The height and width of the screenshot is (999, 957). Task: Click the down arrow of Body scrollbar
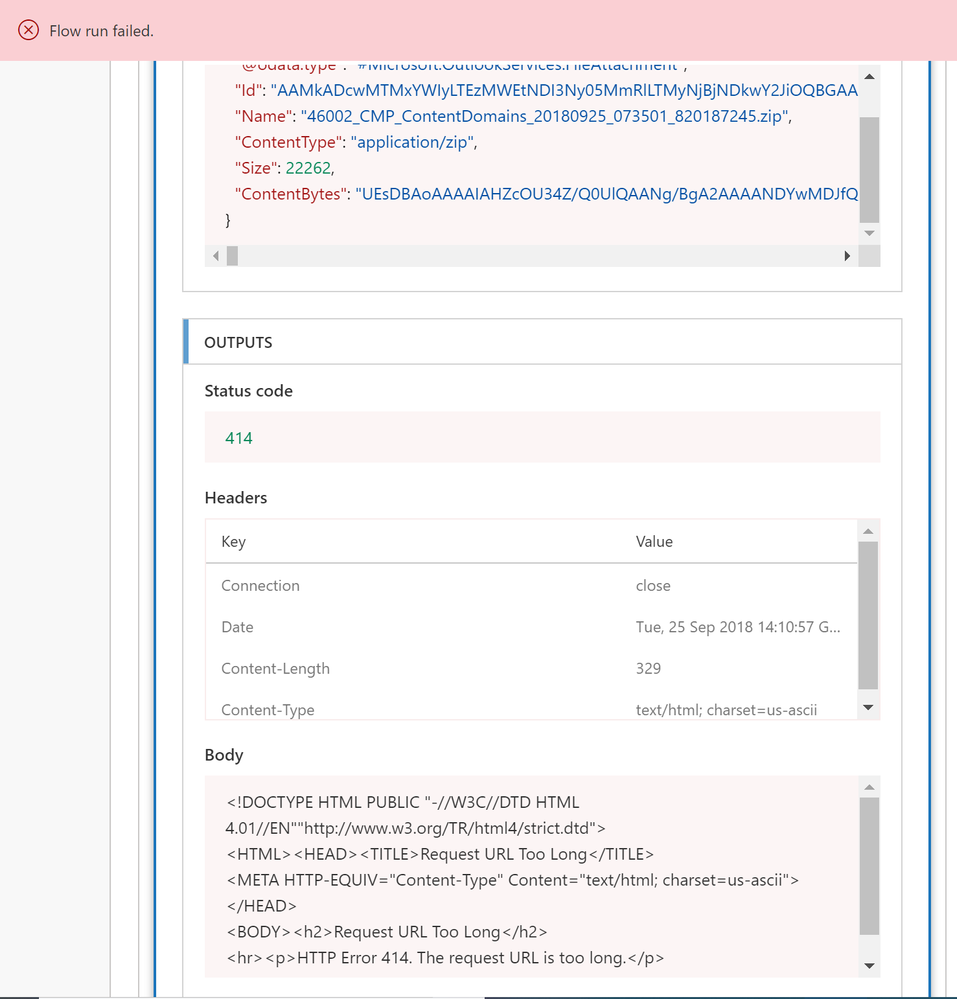pos(869,966)
